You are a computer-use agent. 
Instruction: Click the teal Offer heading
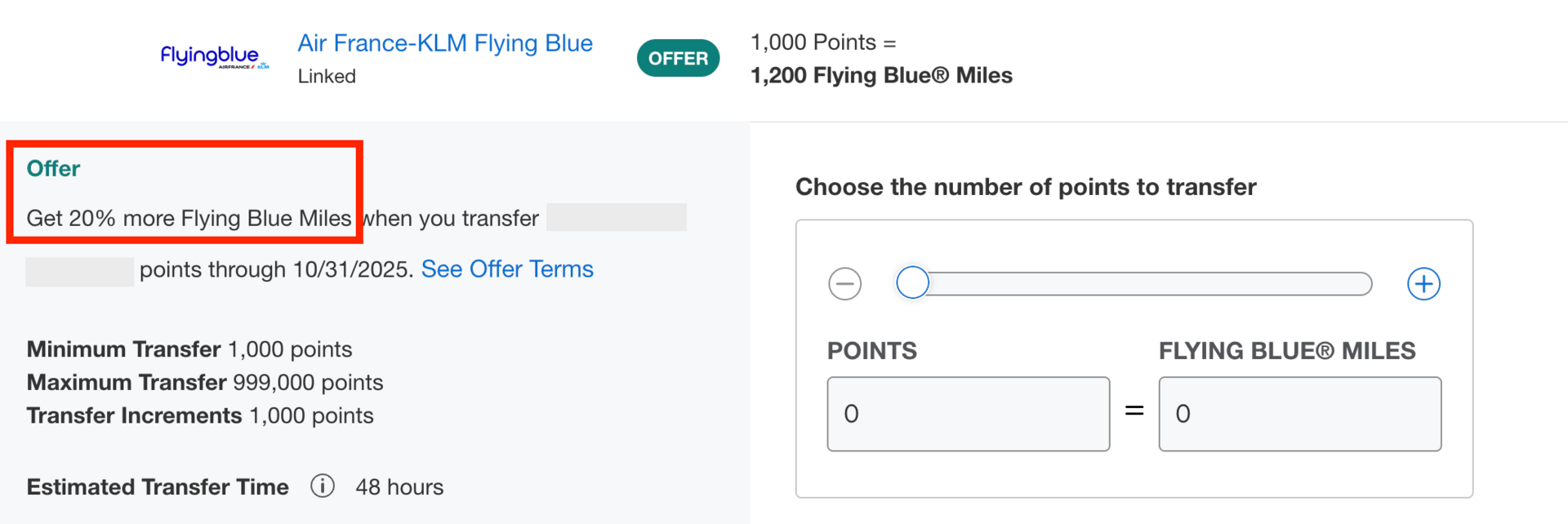coord(54,169)
